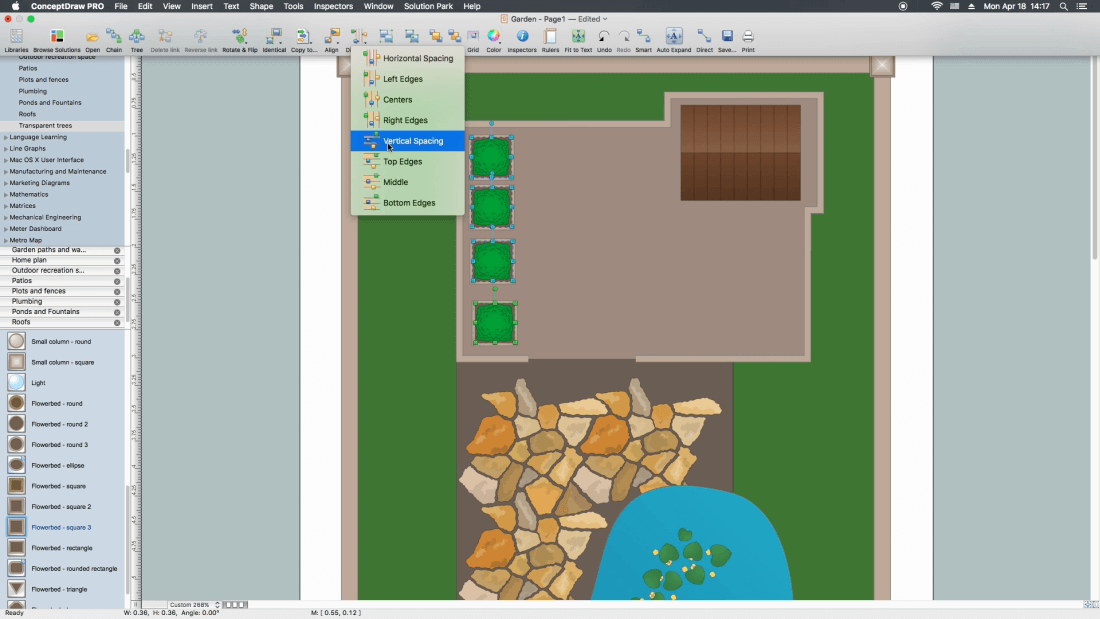The width and height of the screenshot is (1100, 619).
Task: Select the Flowerbed - triangle shape
Action: point(59,589)
